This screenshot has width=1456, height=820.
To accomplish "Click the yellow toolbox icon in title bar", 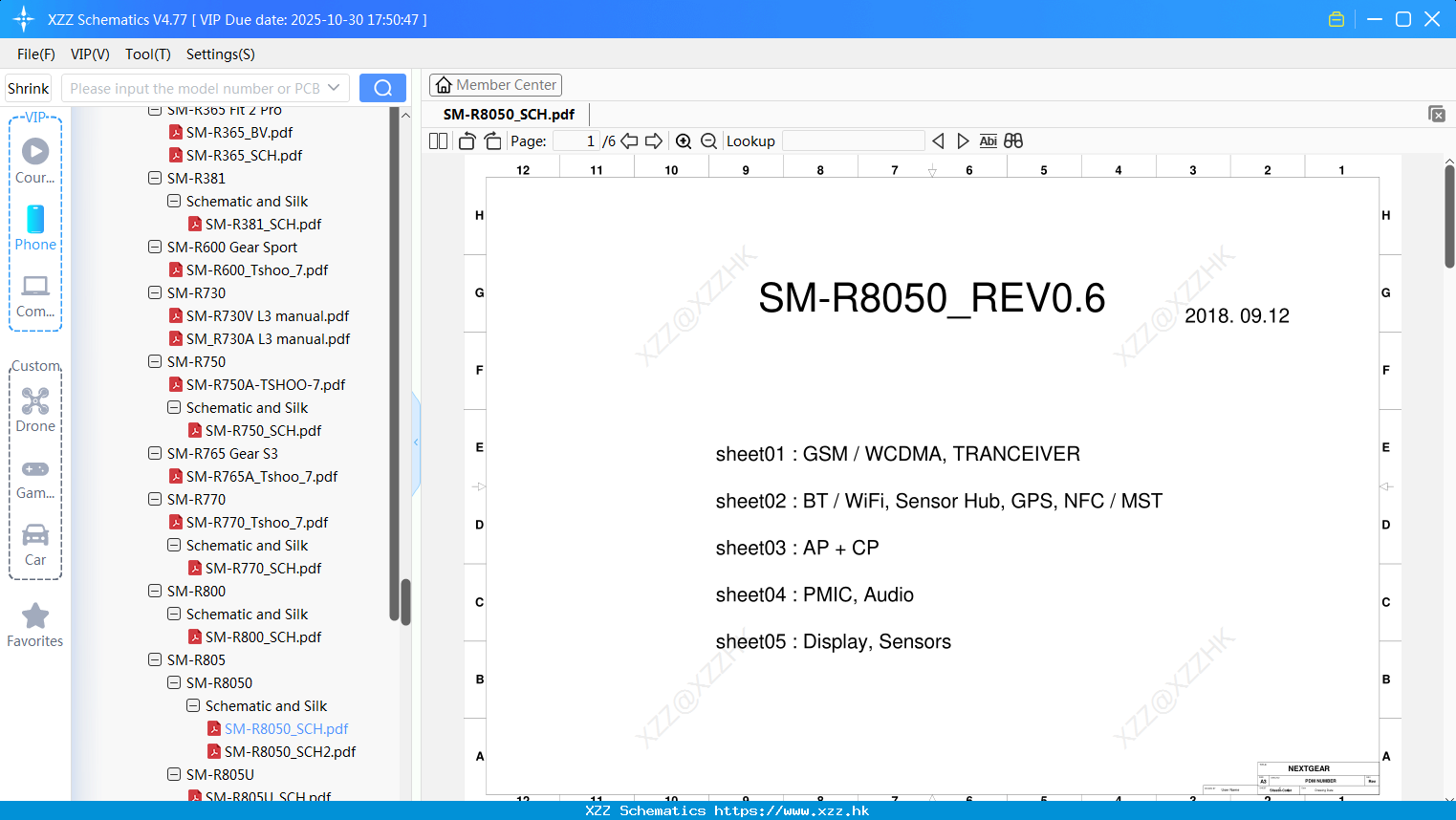I will pos(1336,19).
